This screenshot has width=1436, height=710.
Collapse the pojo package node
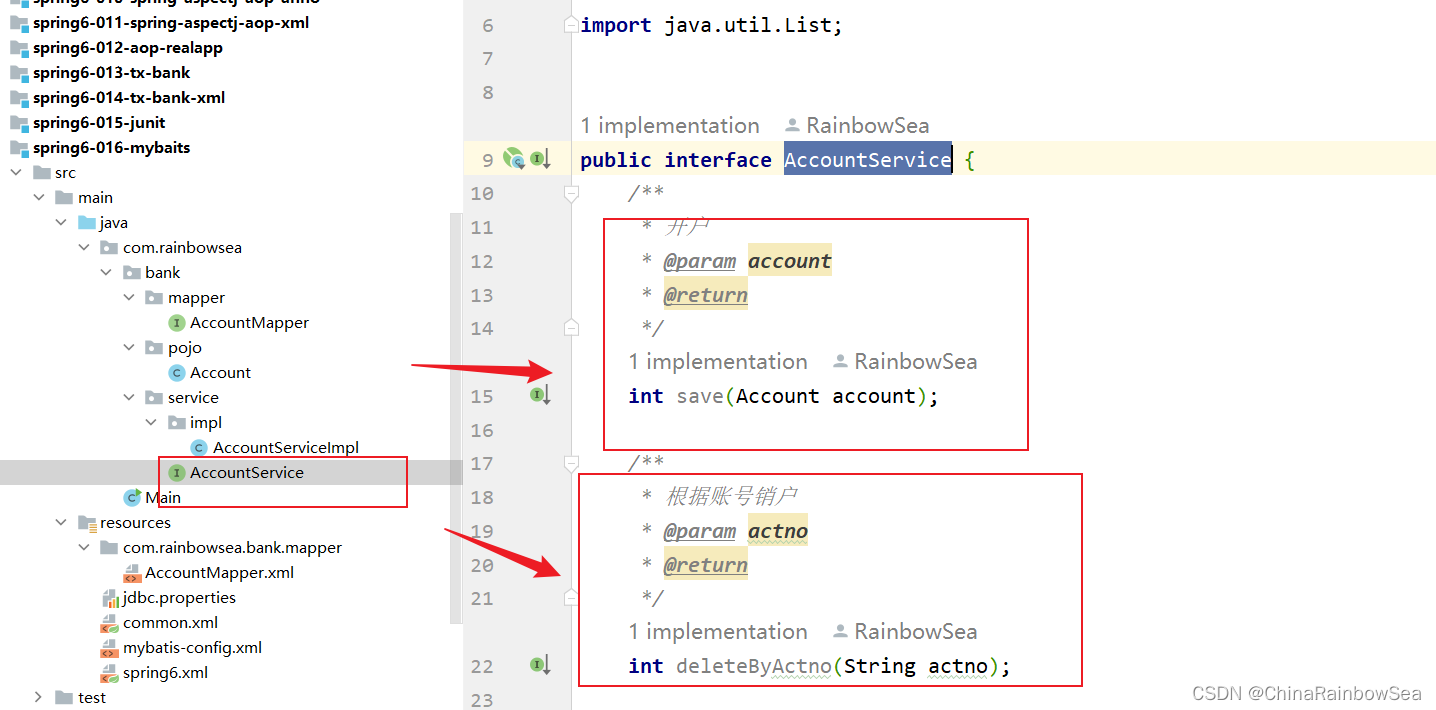pos(130,348)
